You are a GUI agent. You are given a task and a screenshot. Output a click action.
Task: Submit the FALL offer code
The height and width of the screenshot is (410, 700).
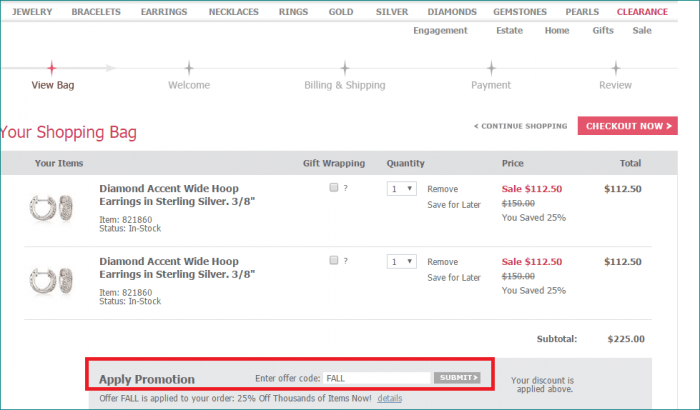458,378
